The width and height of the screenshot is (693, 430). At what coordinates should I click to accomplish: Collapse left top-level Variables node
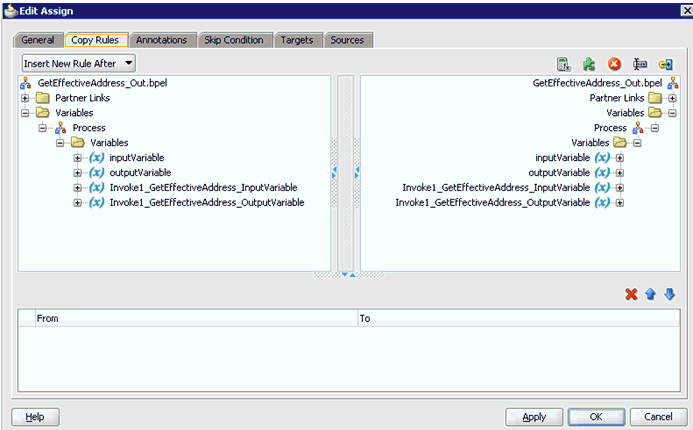pyautogui.click(x=25, y=113)
